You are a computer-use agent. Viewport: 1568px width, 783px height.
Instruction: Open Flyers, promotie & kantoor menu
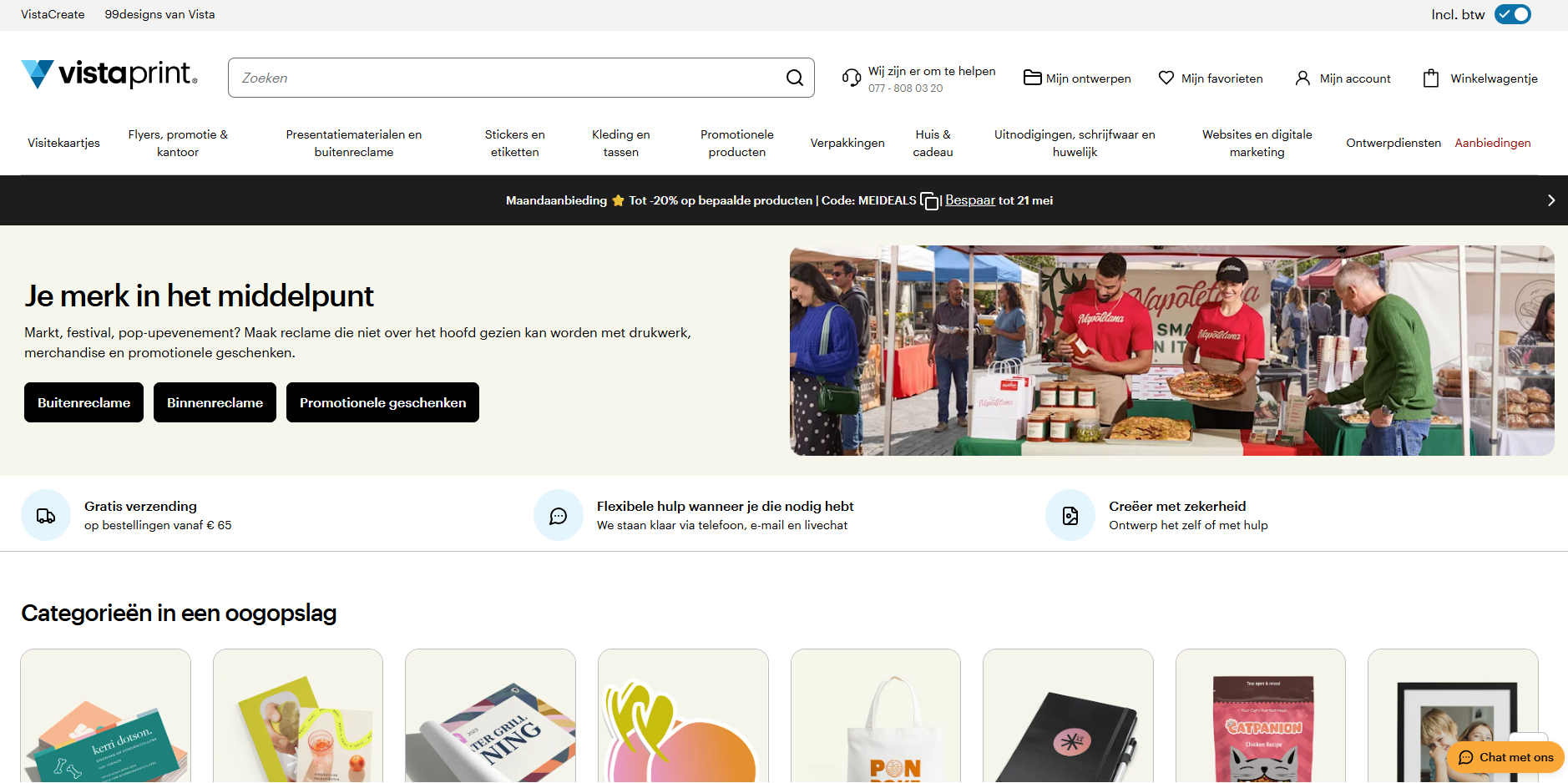point(178,143)
